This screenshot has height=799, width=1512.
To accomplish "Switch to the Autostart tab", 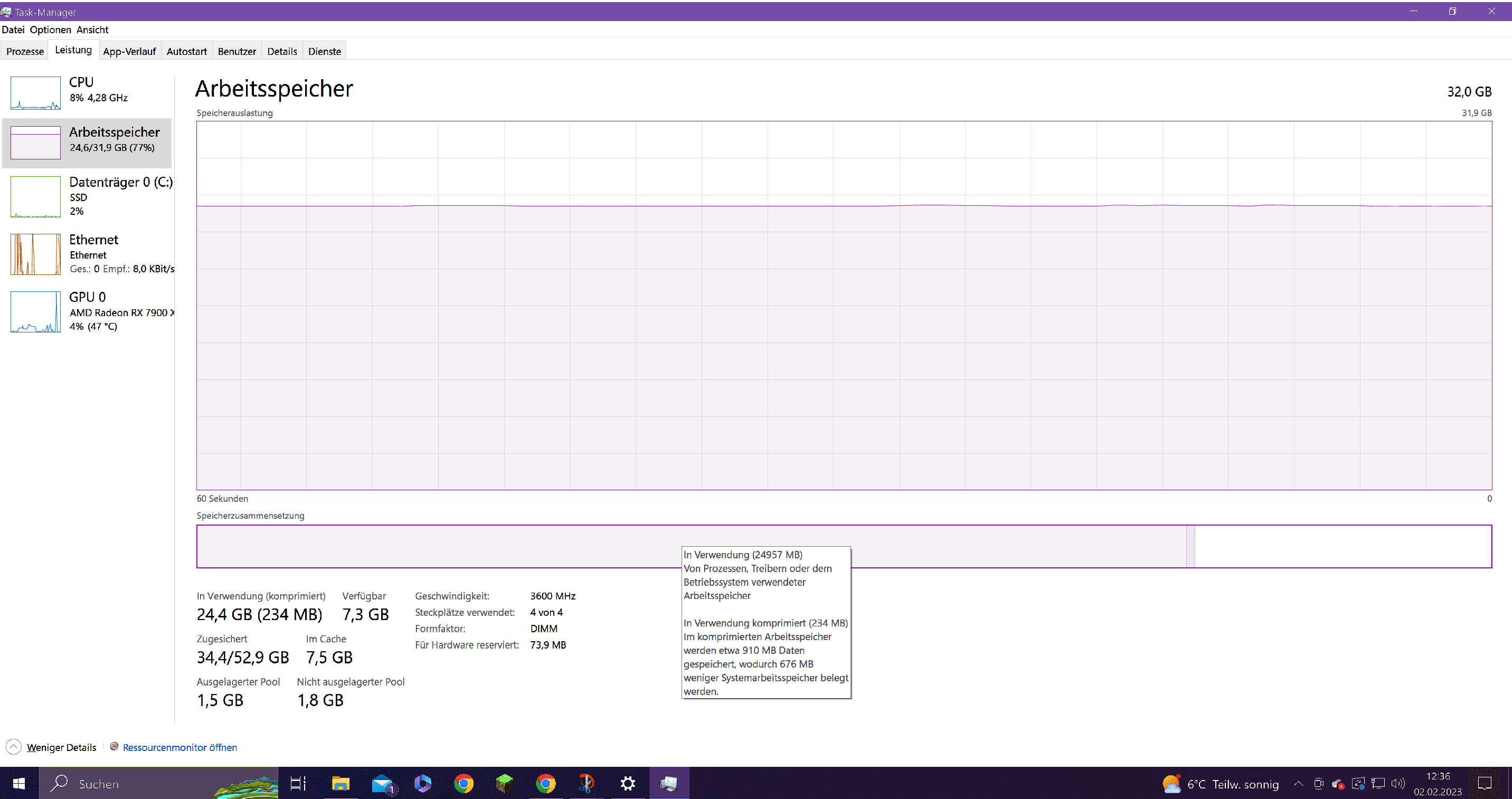I will click(186, 52).
